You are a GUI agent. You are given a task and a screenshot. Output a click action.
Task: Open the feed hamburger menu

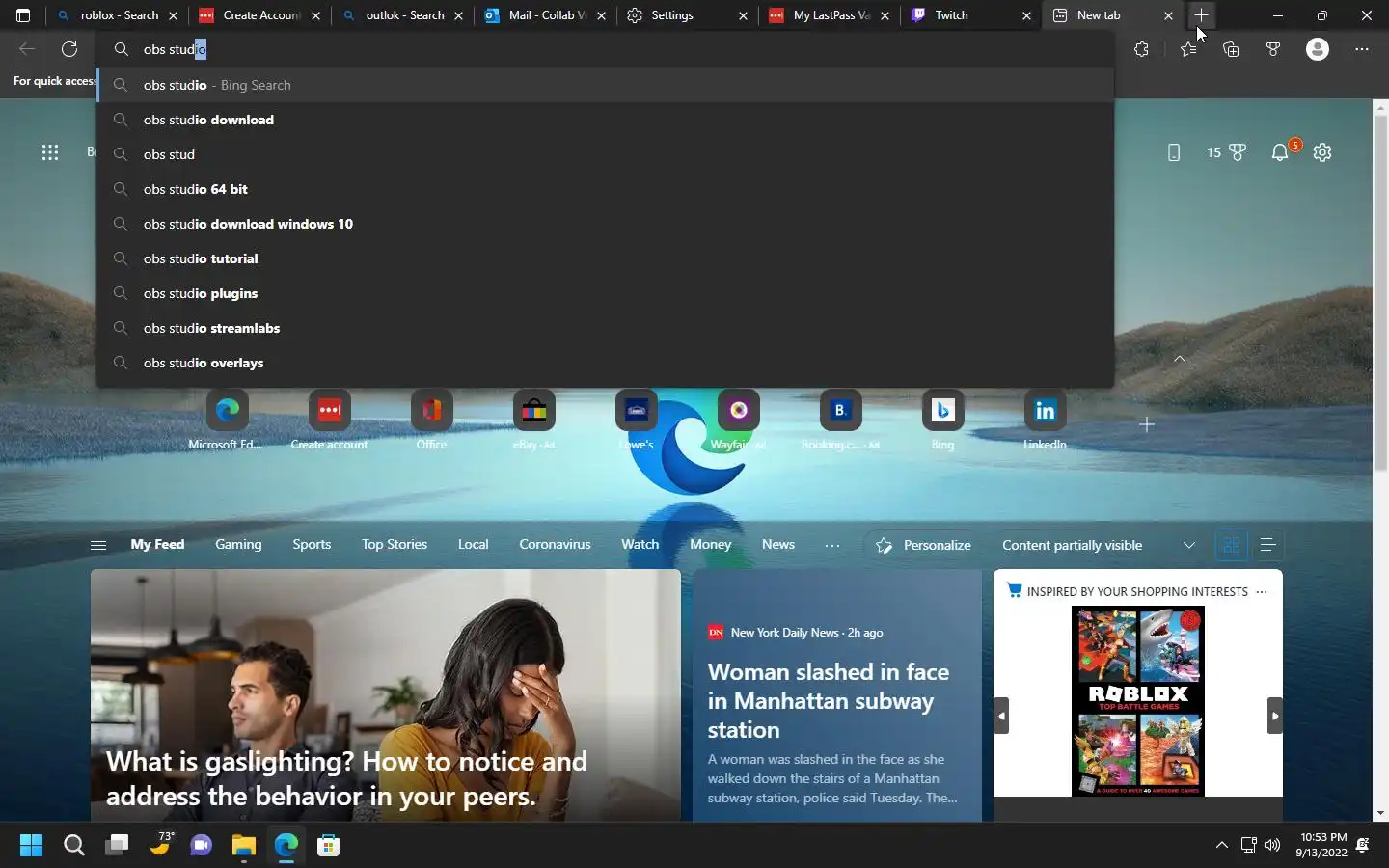(x=98, y=545)
